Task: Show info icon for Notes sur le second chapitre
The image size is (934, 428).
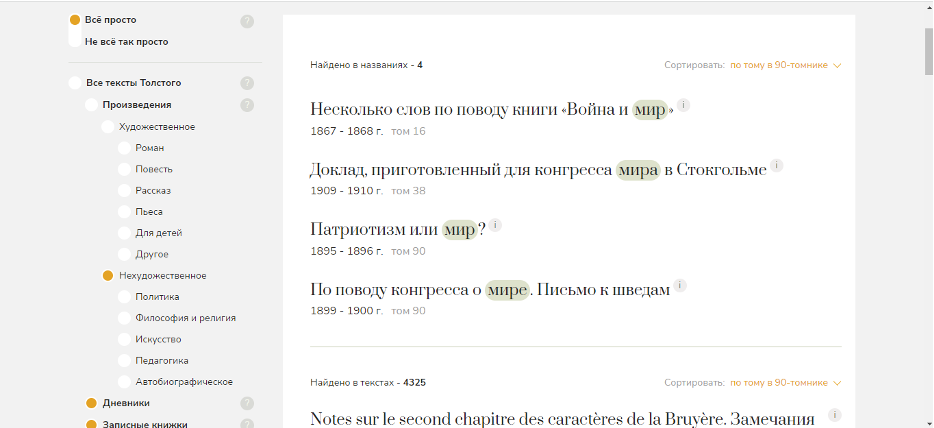Action: pyautogui.click(x=835, y=415)
